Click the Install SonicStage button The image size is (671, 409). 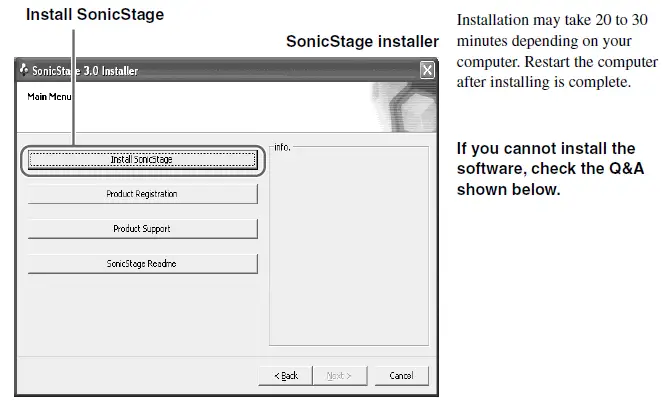(x=143, y=160)
